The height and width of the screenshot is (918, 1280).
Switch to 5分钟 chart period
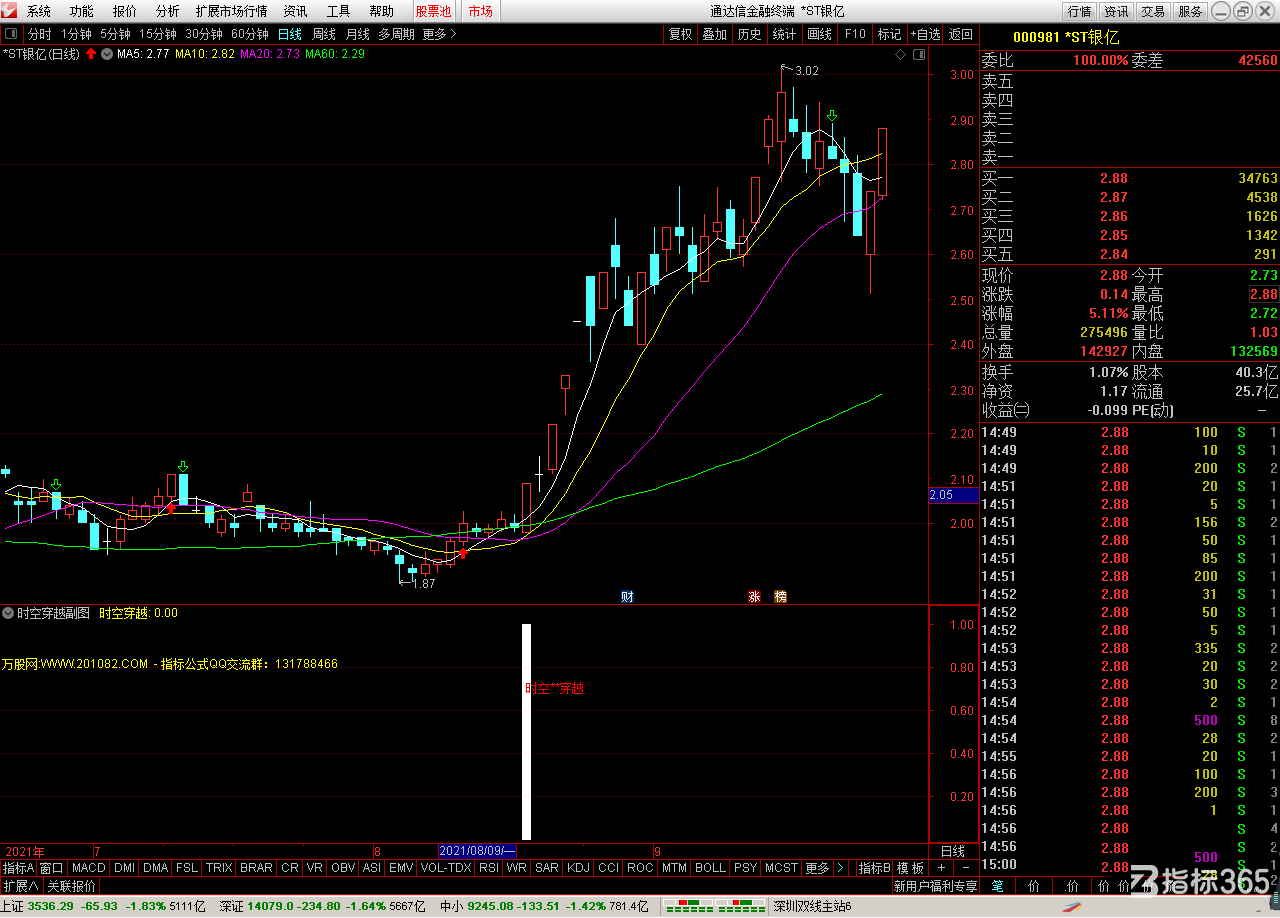[115, 34]
